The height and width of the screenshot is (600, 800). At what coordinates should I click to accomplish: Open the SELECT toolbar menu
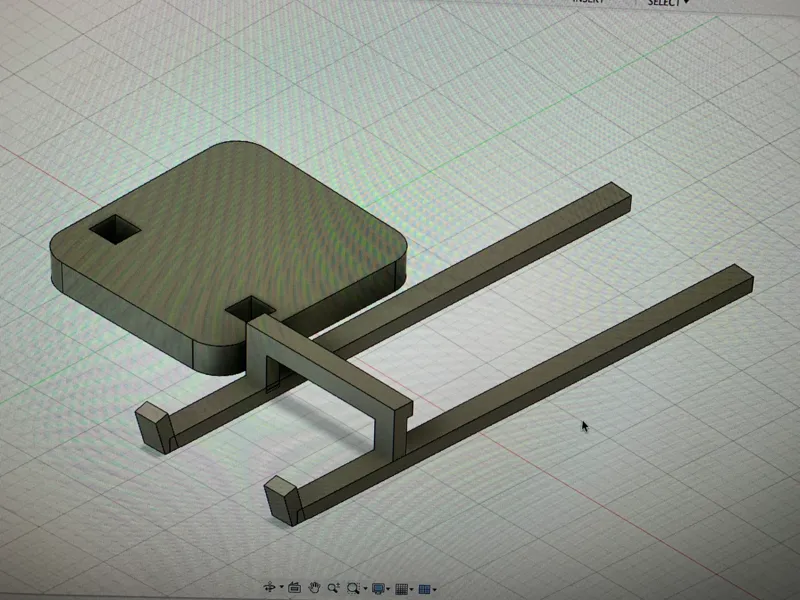(668, 3)
